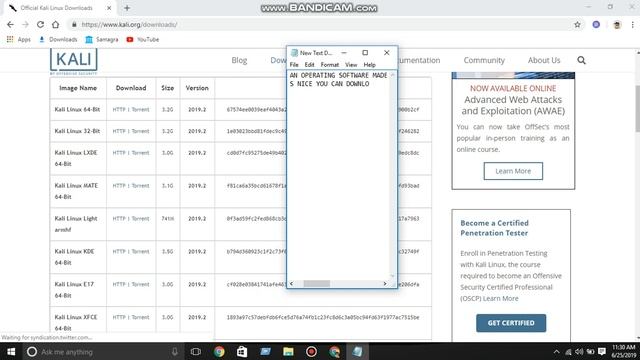
Task: Open the YouTube bookmark
Action: click(142, 40)
